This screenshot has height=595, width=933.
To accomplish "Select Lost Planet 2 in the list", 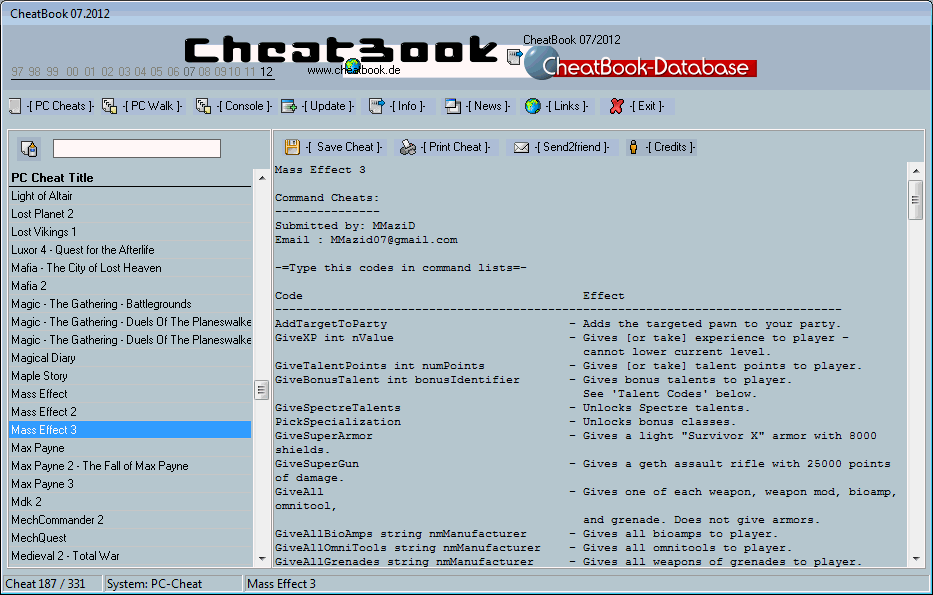I will (x=130, y=214).
